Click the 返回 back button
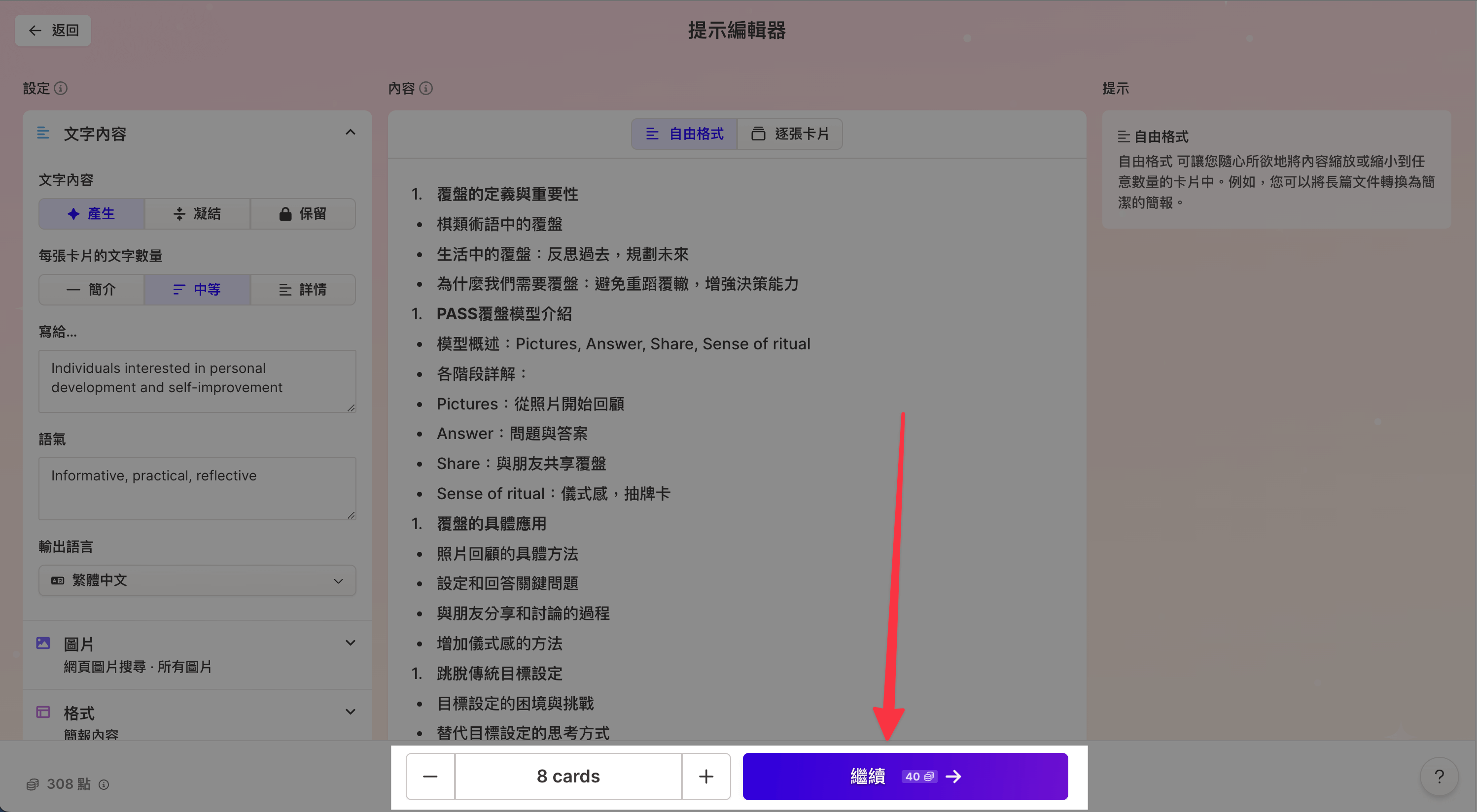Image resolution: width=1477 pixels, height=812 pixels. [53, 31]
